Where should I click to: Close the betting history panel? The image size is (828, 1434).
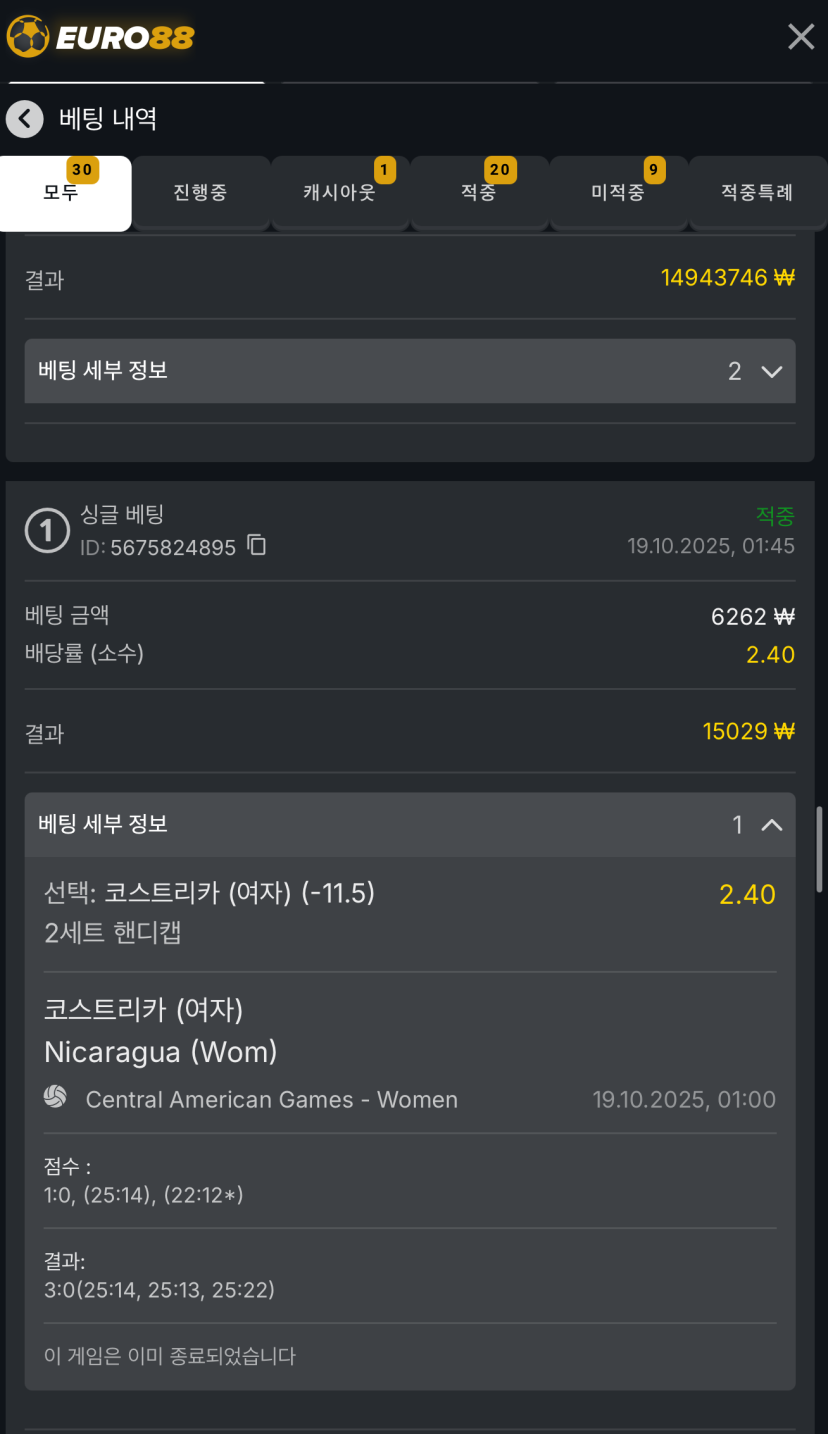tap(801, 37)
